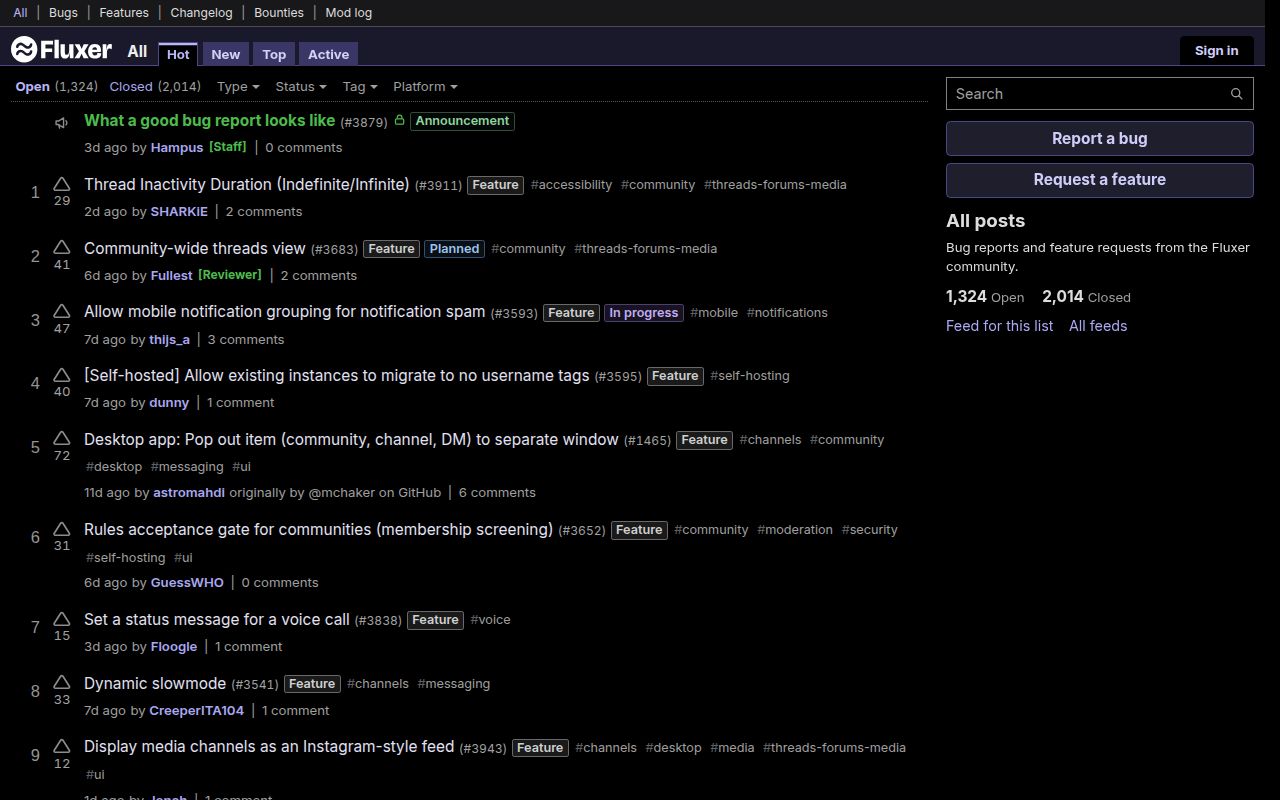Open Thread Inactivity Duration post title
This screenshot has width=1280, height=800.
247,184
